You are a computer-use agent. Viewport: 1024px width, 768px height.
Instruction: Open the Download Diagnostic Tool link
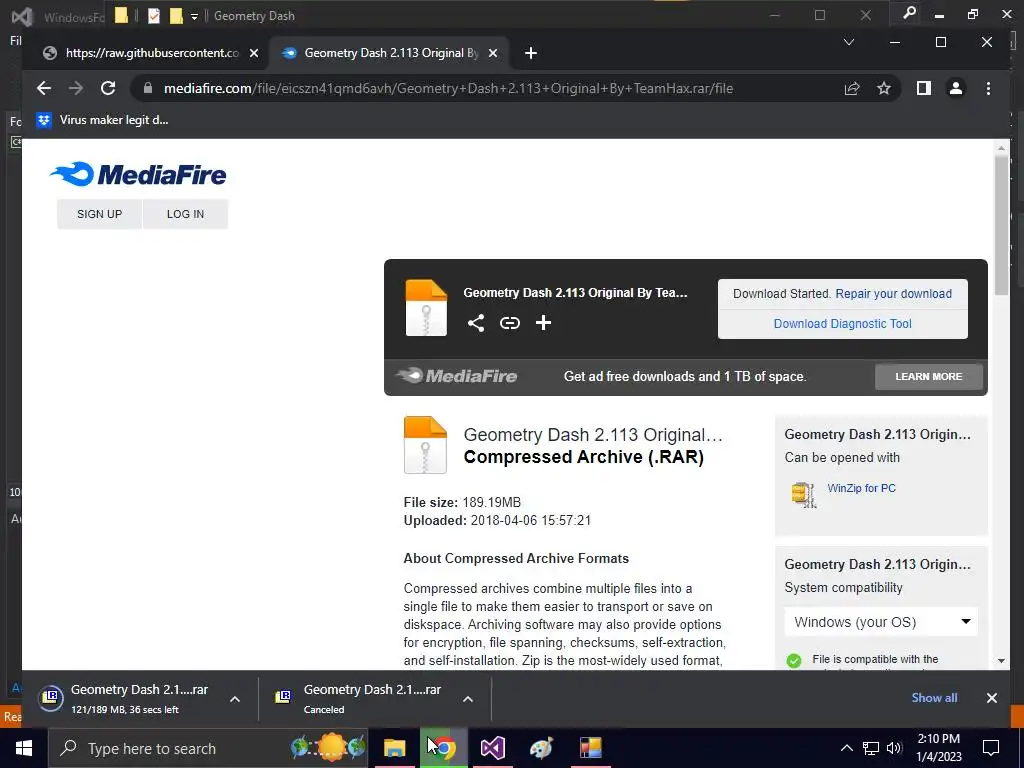(x=842, y=324)
